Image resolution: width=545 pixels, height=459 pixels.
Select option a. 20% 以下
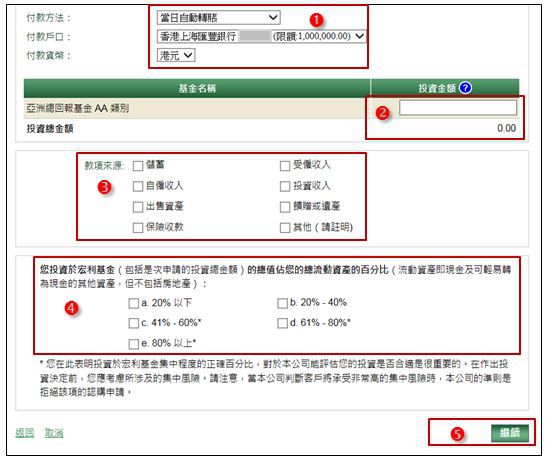click(x=133, y=303)
